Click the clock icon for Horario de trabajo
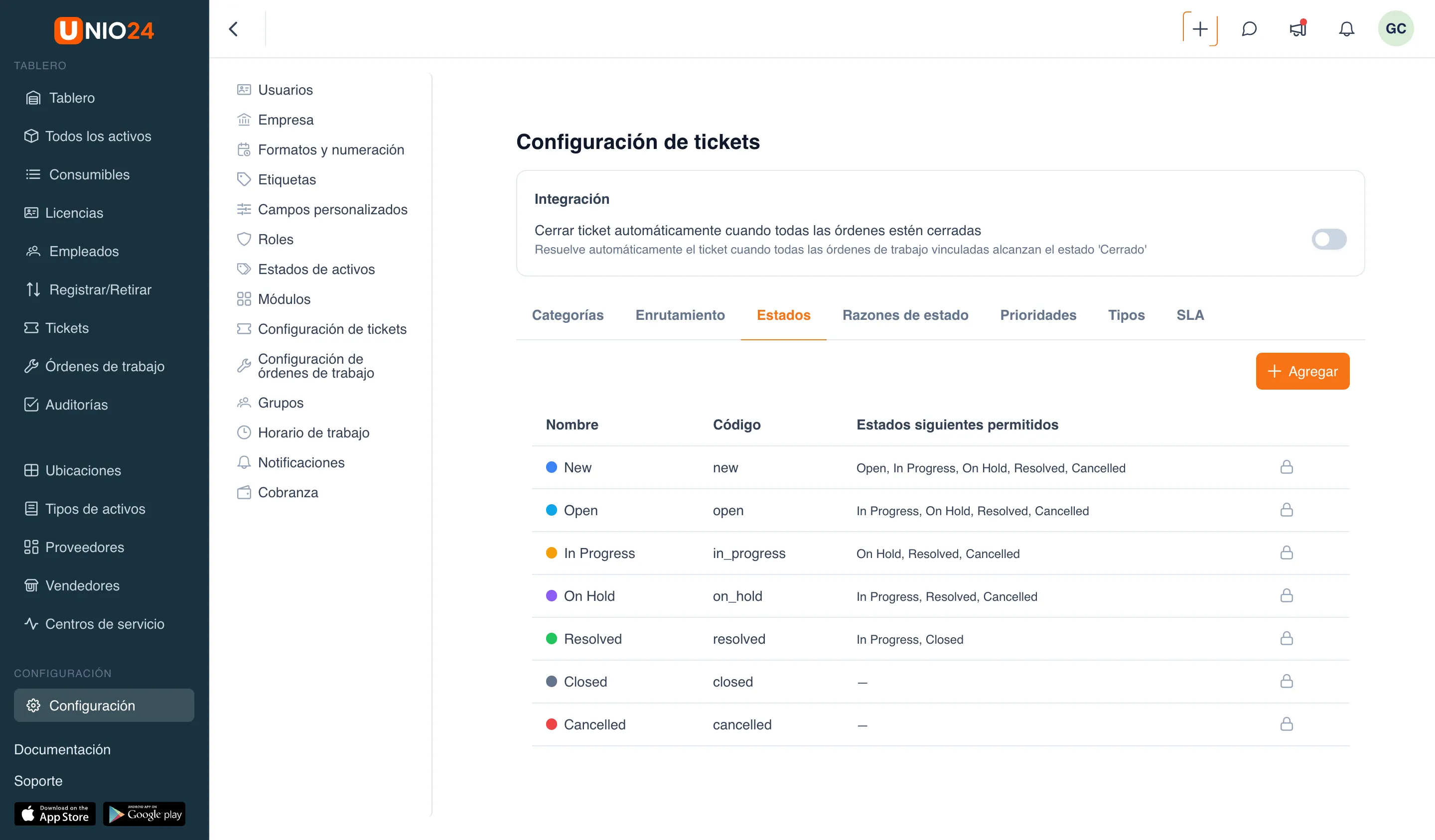The height and width of the screenshot is (840, 1435). [x=244, y=432]
